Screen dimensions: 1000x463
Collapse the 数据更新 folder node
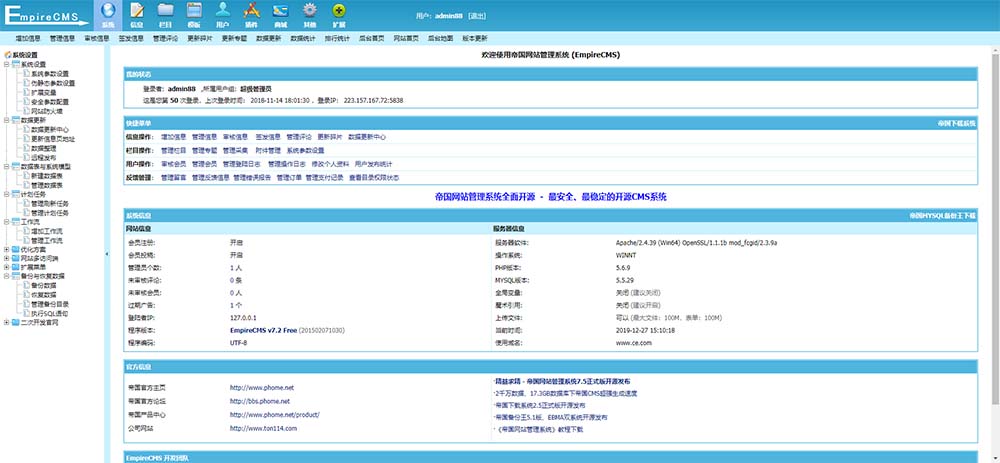point(6,120)
